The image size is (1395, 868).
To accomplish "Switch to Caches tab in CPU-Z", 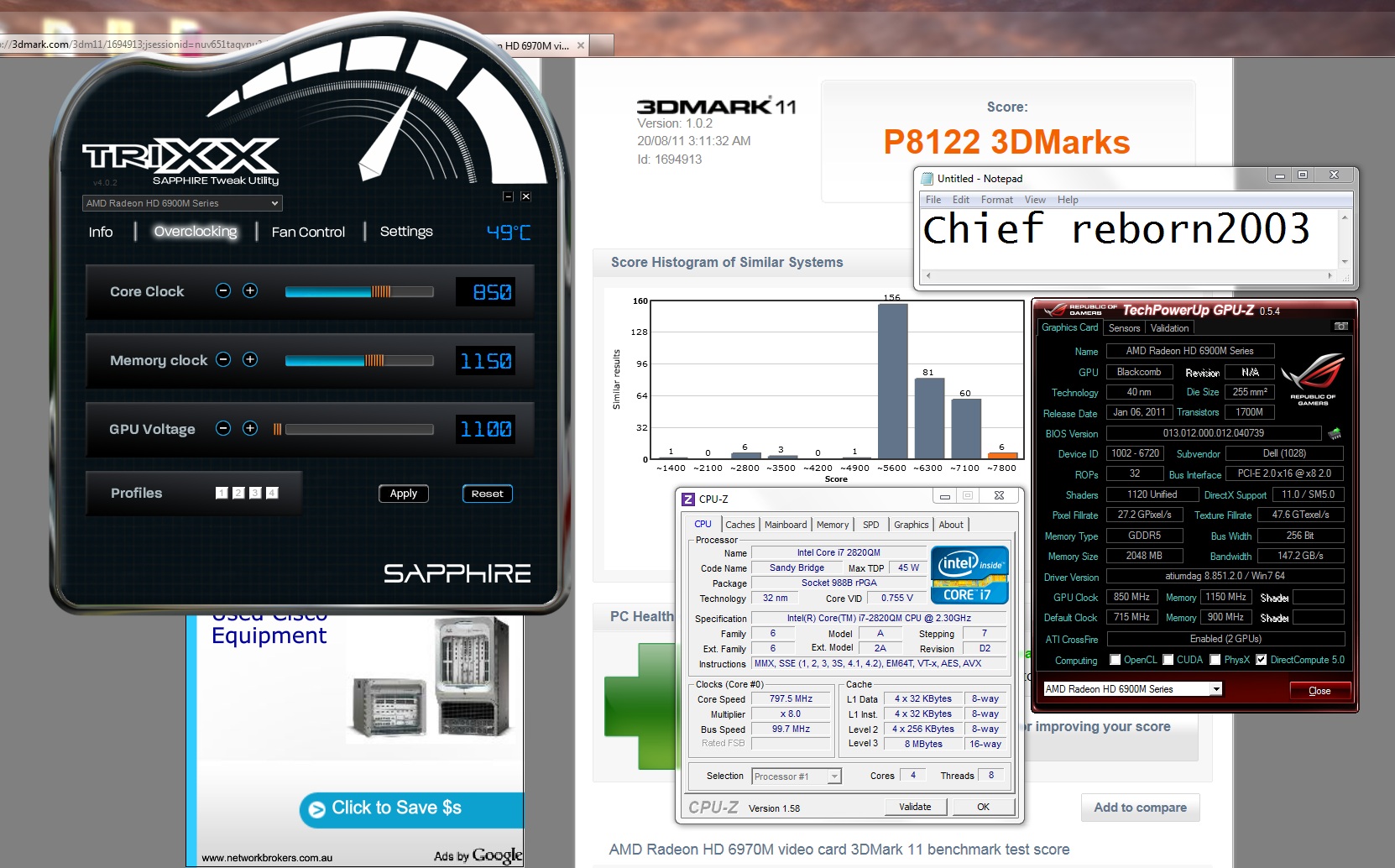I will click(x=739, y=525).
